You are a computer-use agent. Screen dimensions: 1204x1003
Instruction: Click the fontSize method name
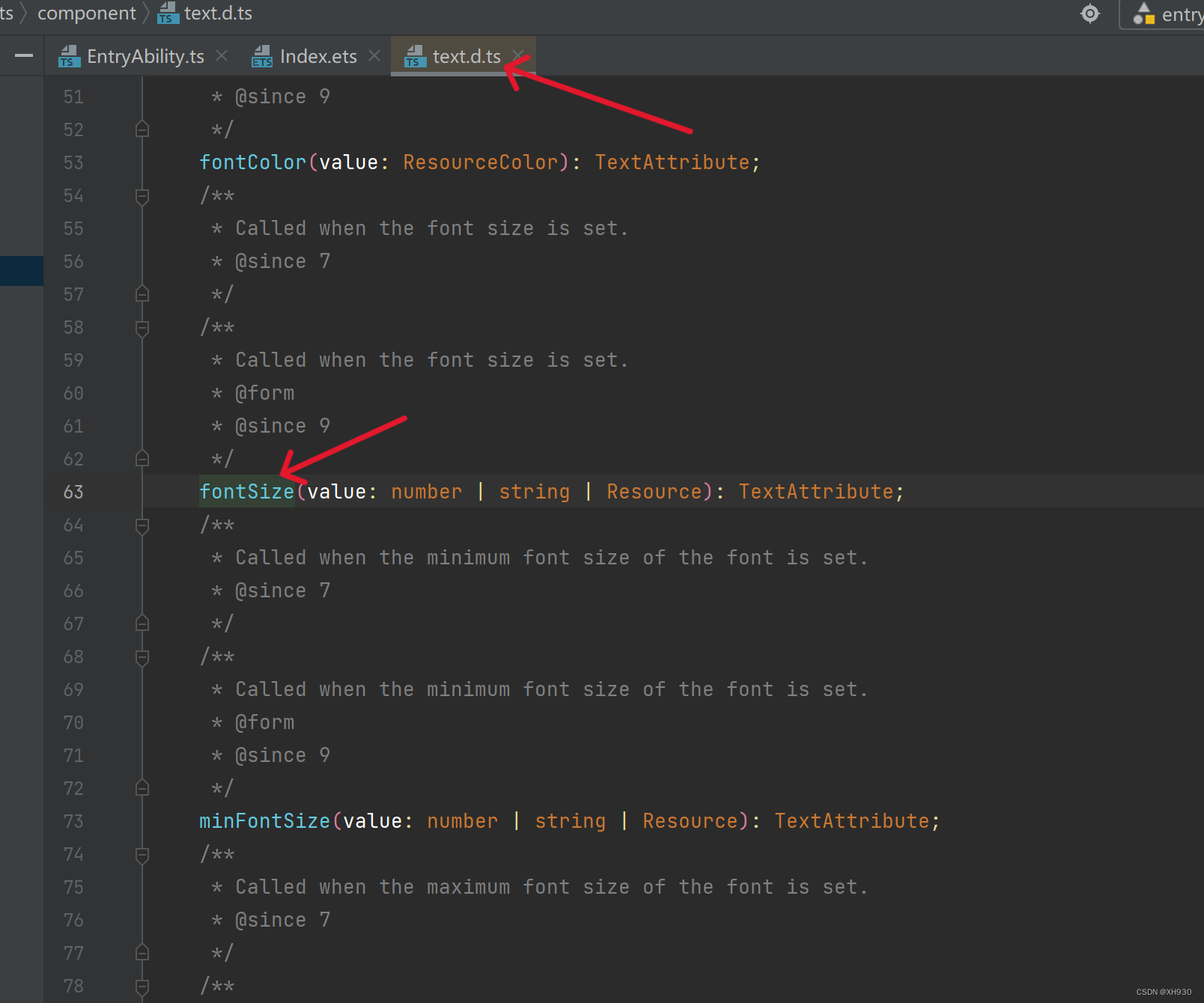click(246, 492)
